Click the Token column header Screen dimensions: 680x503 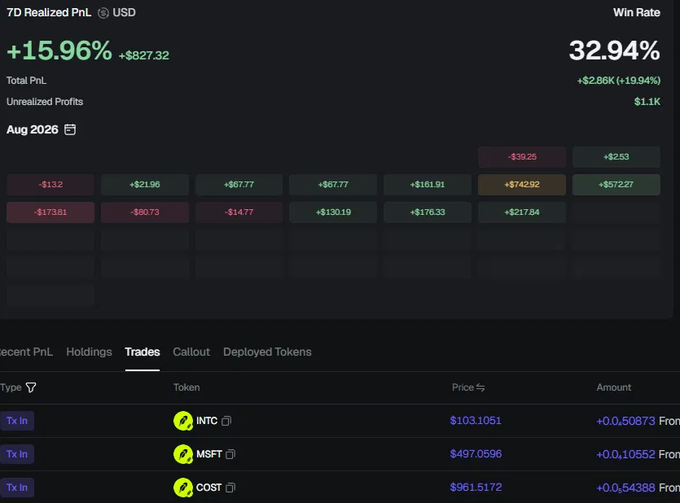(186, 387)
